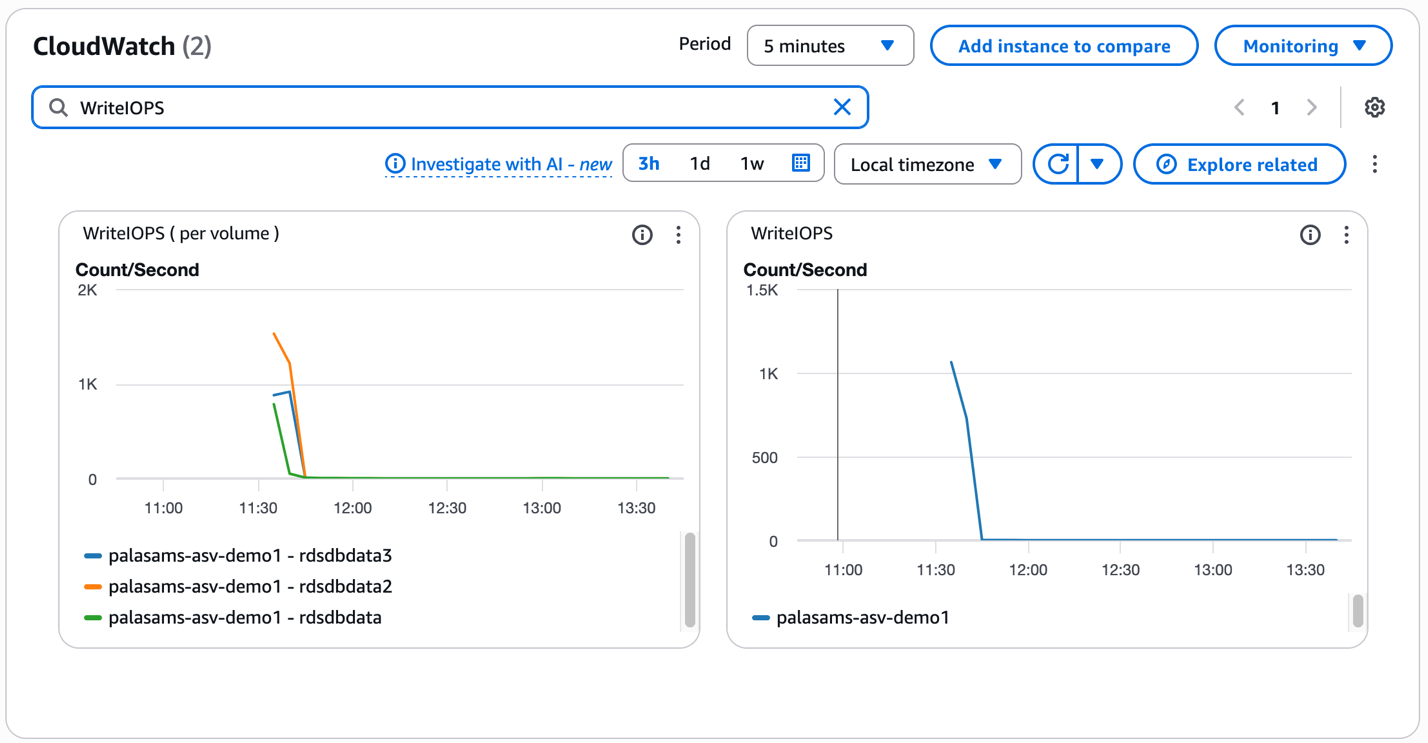
Task: Open the toolbar overflow menu beside Explore related
Action: [x=1374, y=164]
